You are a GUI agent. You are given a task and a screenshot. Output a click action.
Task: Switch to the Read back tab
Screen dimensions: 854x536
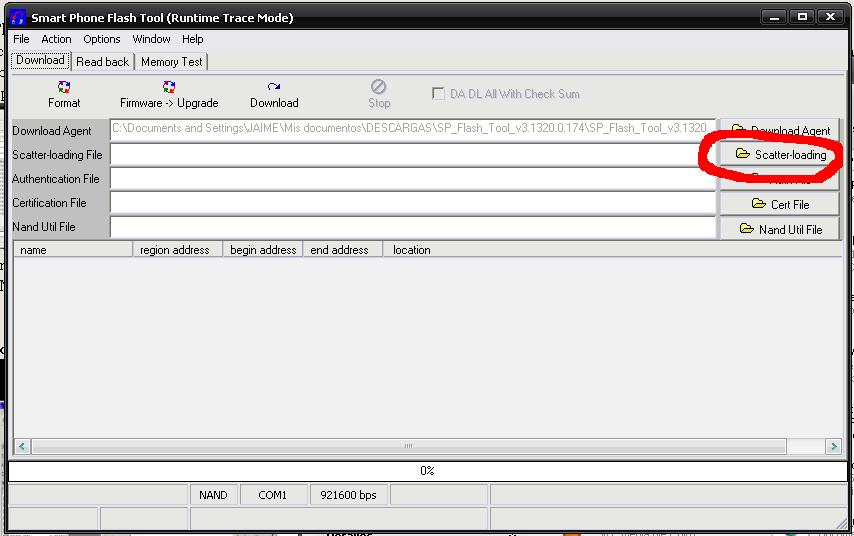(102, 62)
